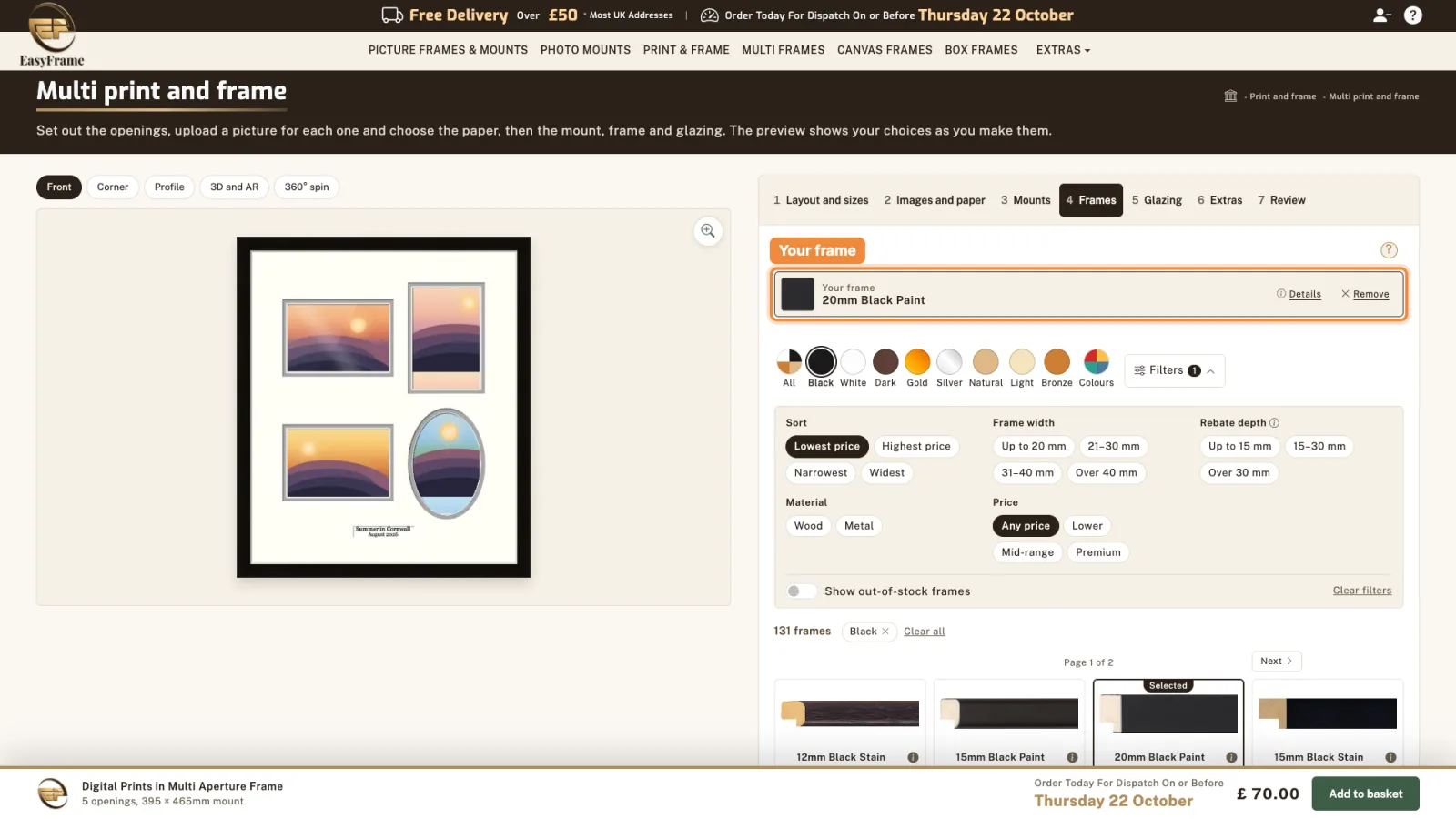1456x819 pixels.
Task: Open the EXTRAS dropdown menu
Action: tap(1063, 50)
